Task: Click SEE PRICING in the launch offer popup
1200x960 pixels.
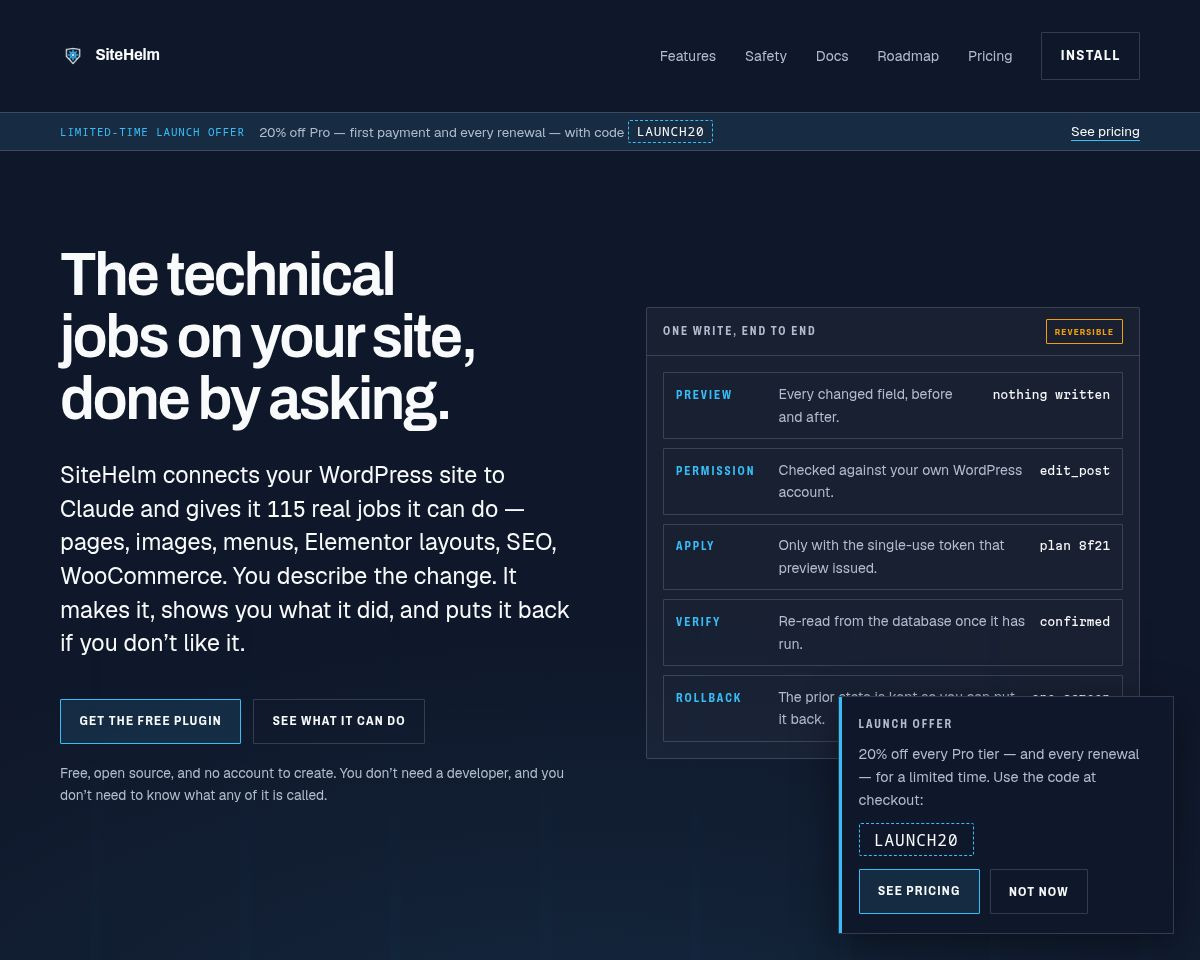Action: (x=919, y=891)
